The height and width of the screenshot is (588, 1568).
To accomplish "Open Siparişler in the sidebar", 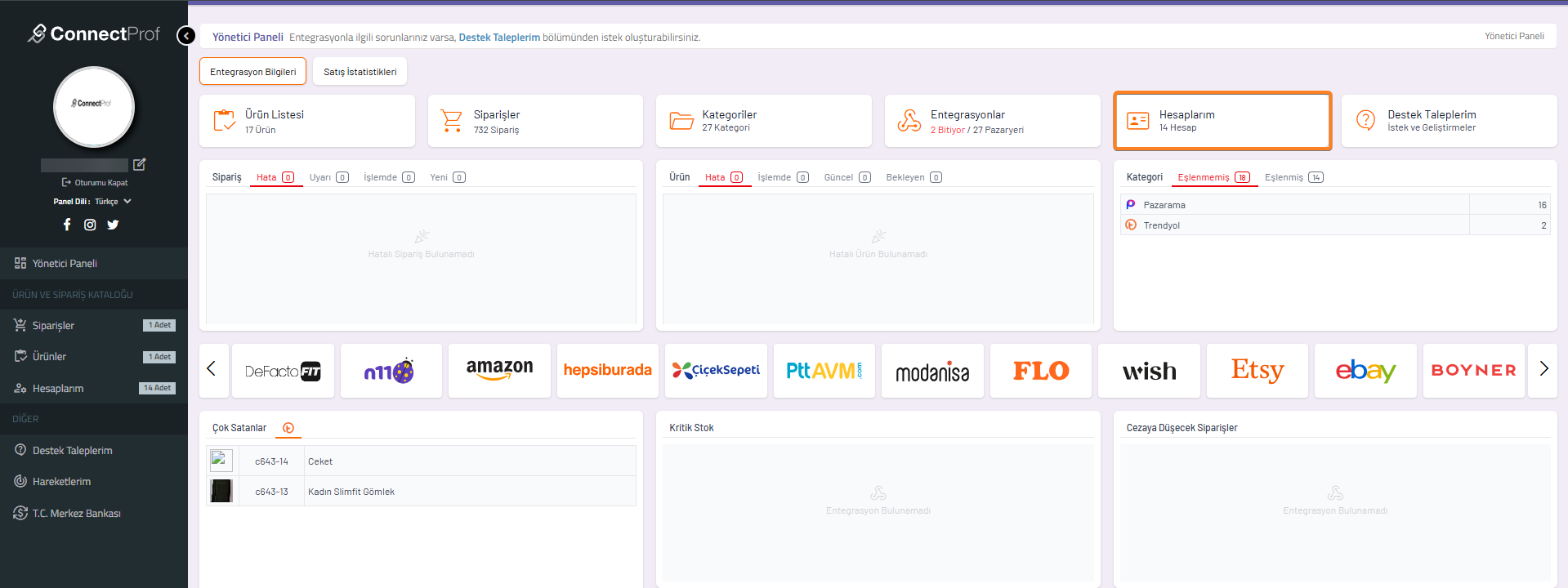I will (x=94, y=326).
